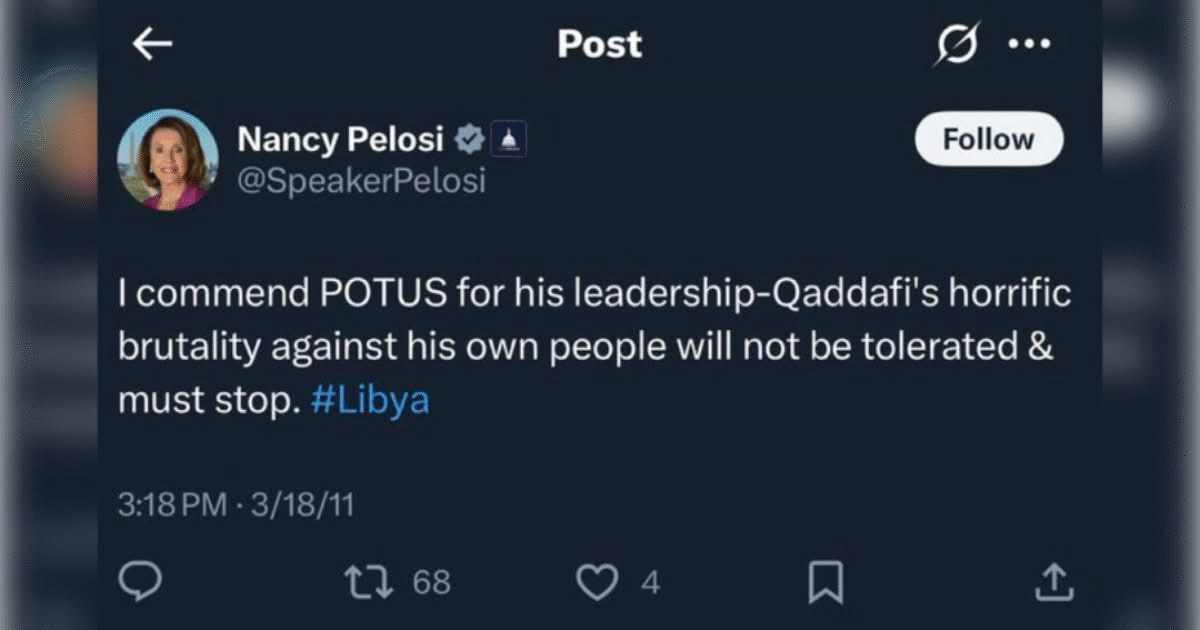Click the Post header title
This screenshot has width=1200, height=630.
(599, 44)
